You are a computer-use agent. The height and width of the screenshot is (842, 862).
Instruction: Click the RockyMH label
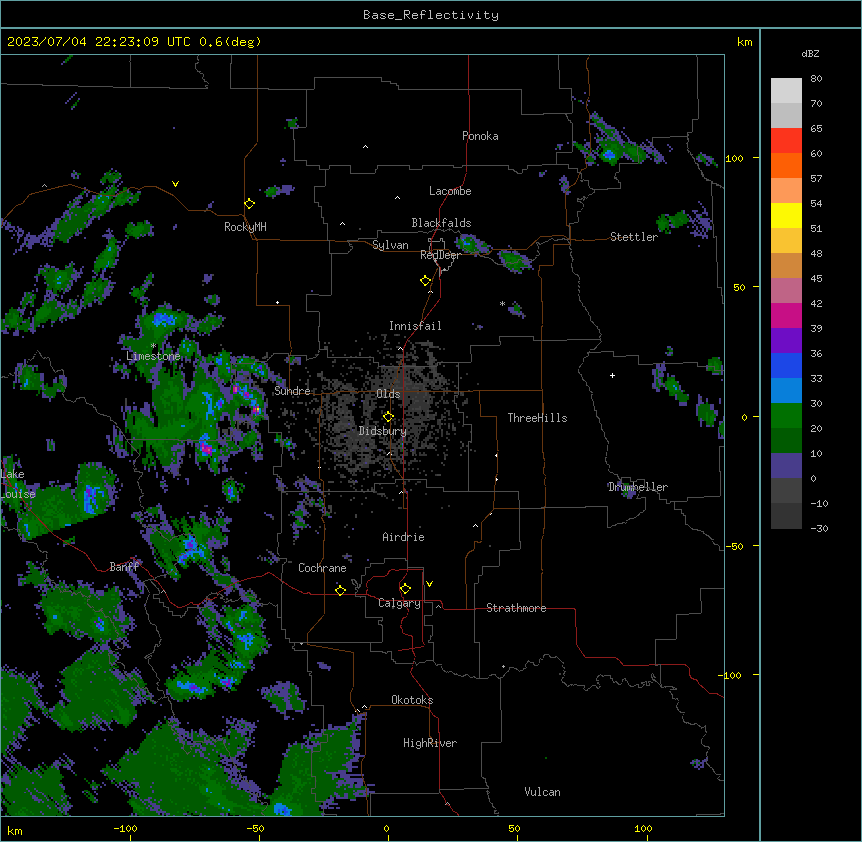pos(245,227)
